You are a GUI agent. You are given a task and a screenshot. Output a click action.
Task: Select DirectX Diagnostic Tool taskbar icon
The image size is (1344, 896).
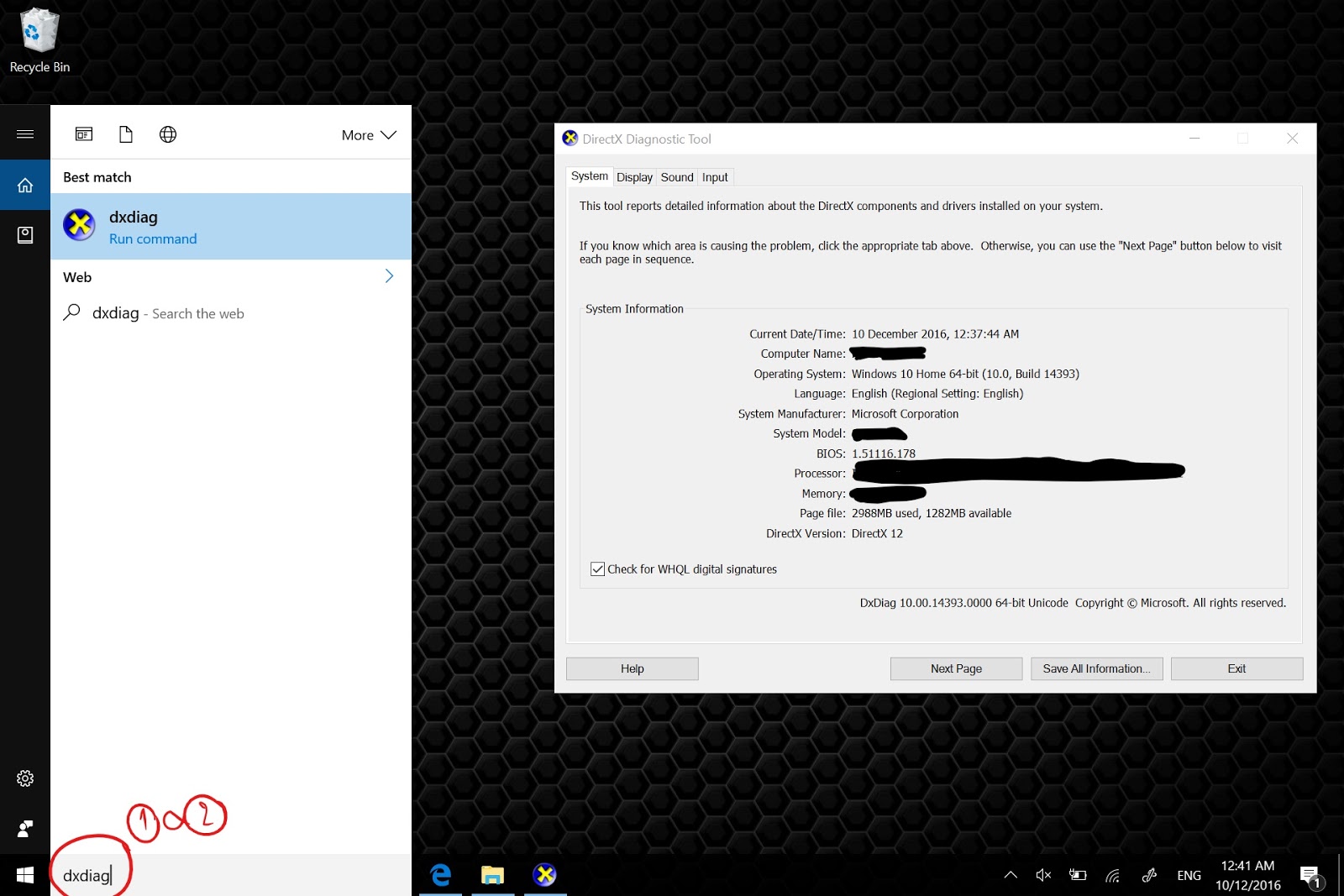tap(545, 875)
